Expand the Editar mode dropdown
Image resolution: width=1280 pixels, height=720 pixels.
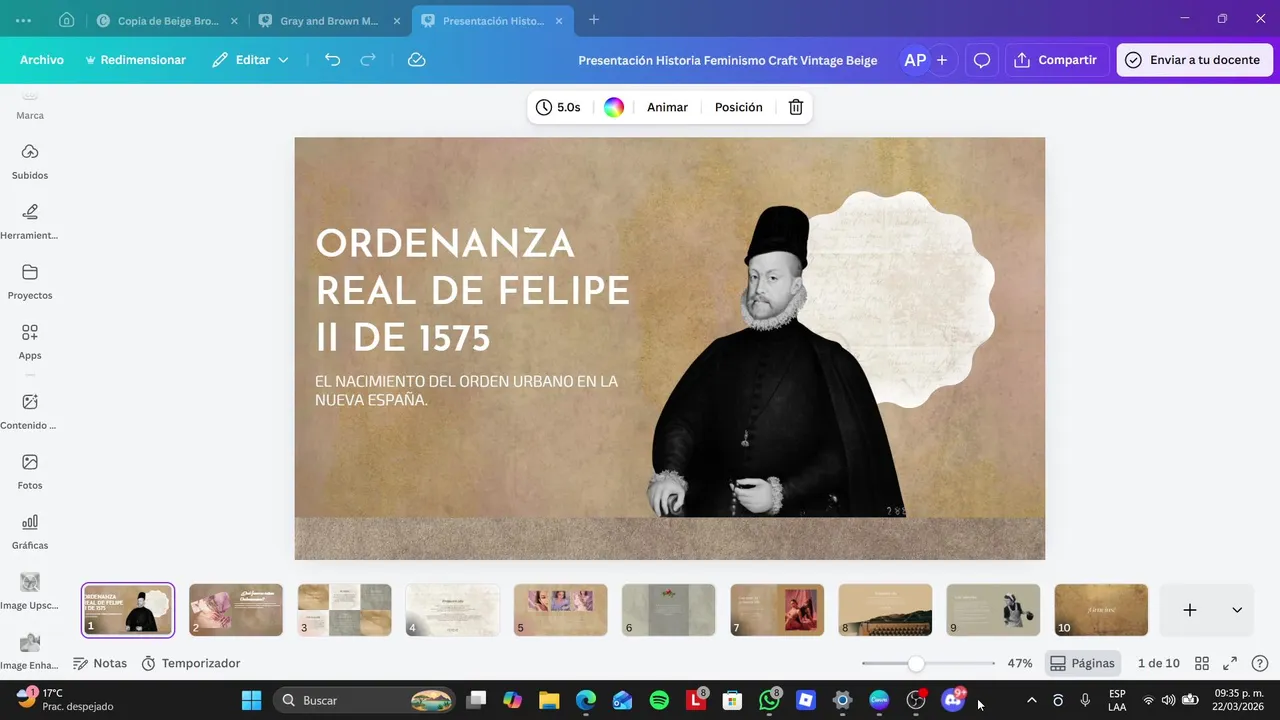click(x=250, y=60)
